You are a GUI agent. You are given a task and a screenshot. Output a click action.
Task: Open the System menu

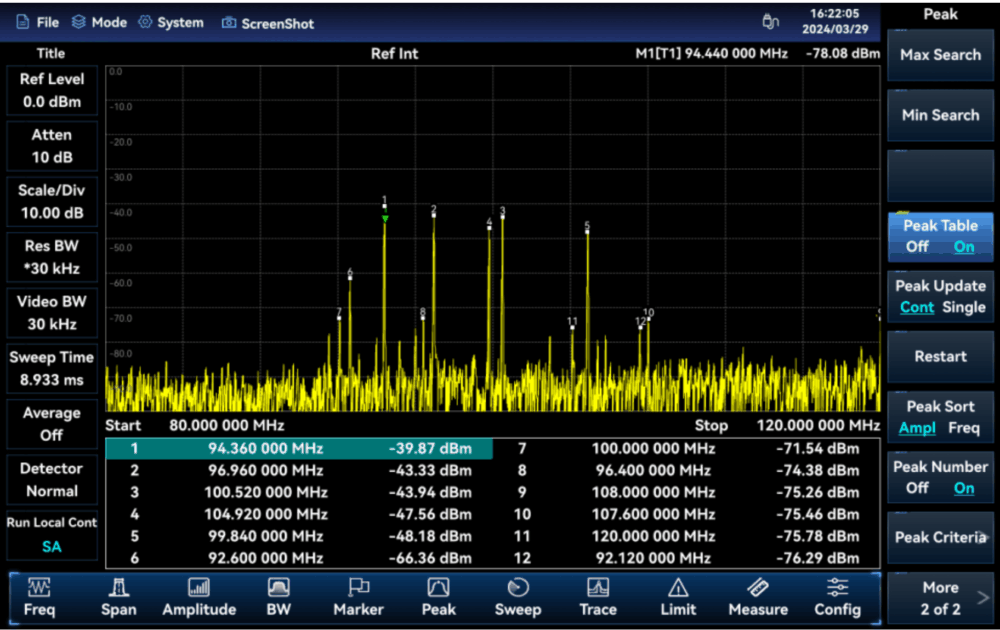point(171,22)
